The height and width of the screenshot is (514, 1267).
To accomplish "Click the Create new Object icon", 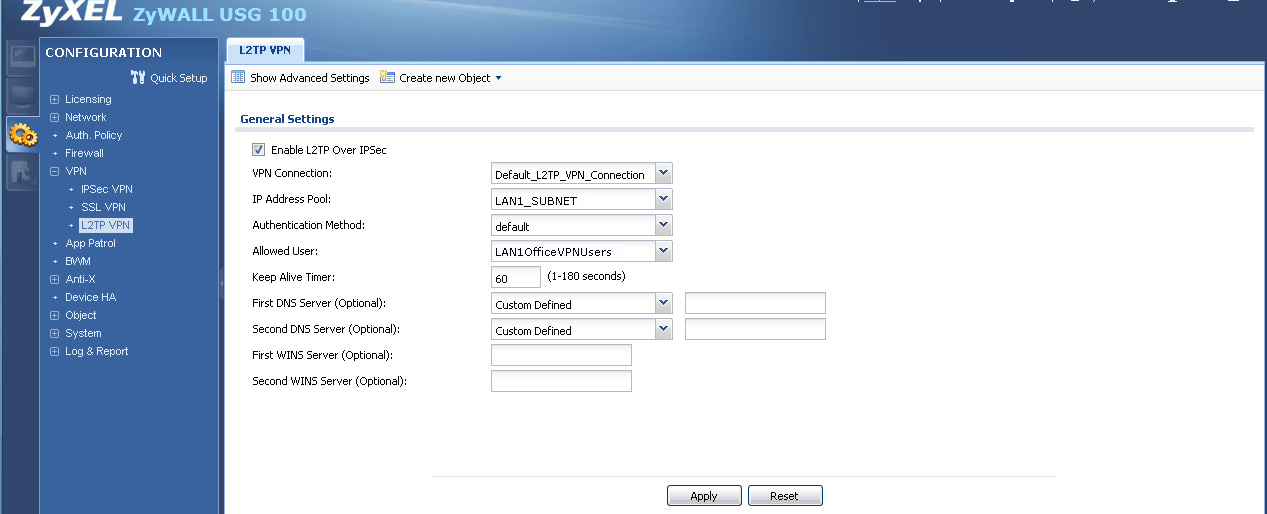I will point(387,78).
